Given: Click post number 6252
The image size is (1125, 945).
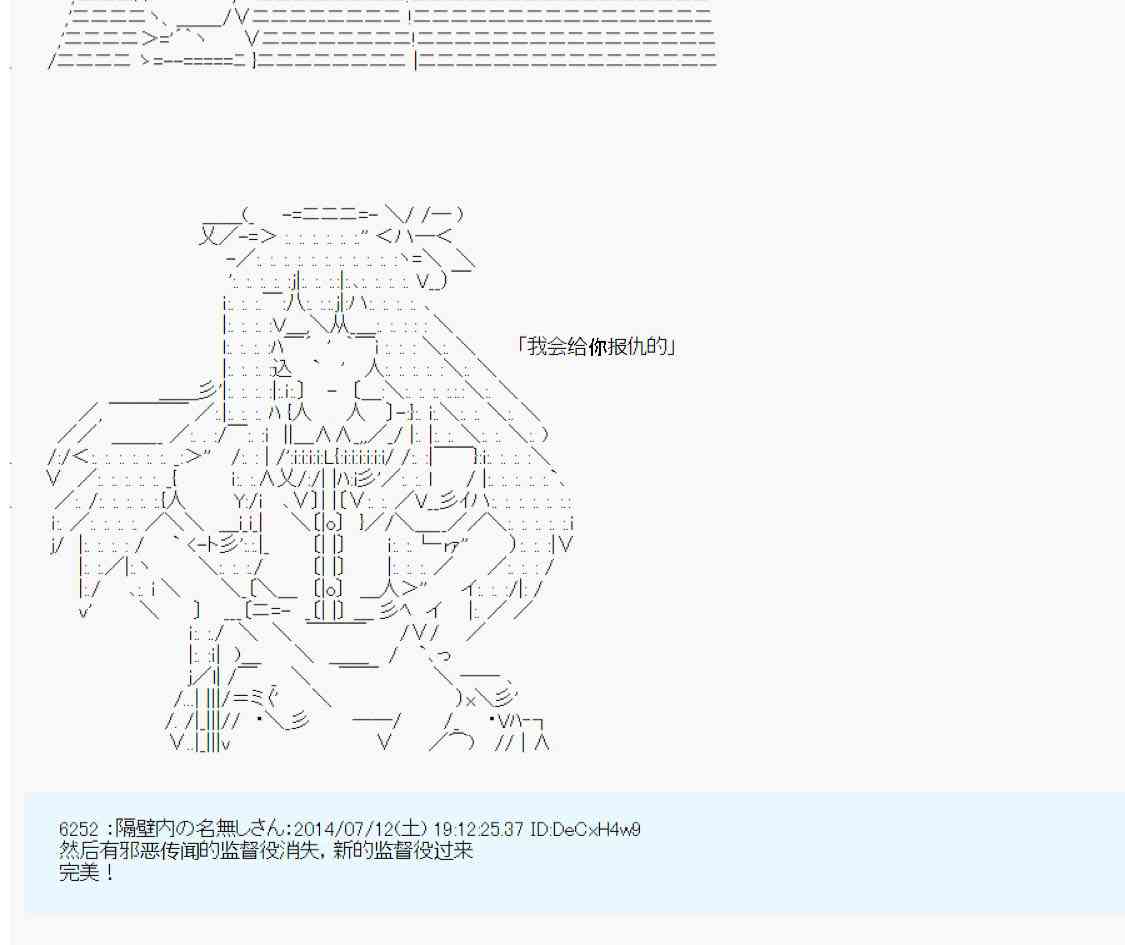Looking at the screenshot, I should [x=77, y=829].
